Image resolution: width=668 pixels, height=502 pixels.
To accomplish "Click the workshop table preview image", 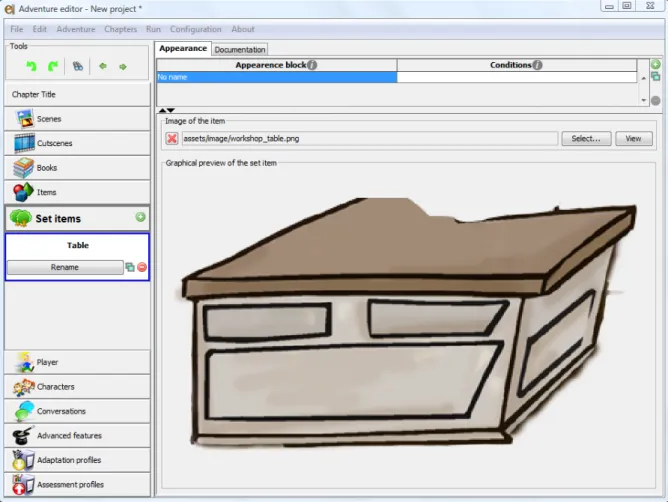I will [409, 322].
